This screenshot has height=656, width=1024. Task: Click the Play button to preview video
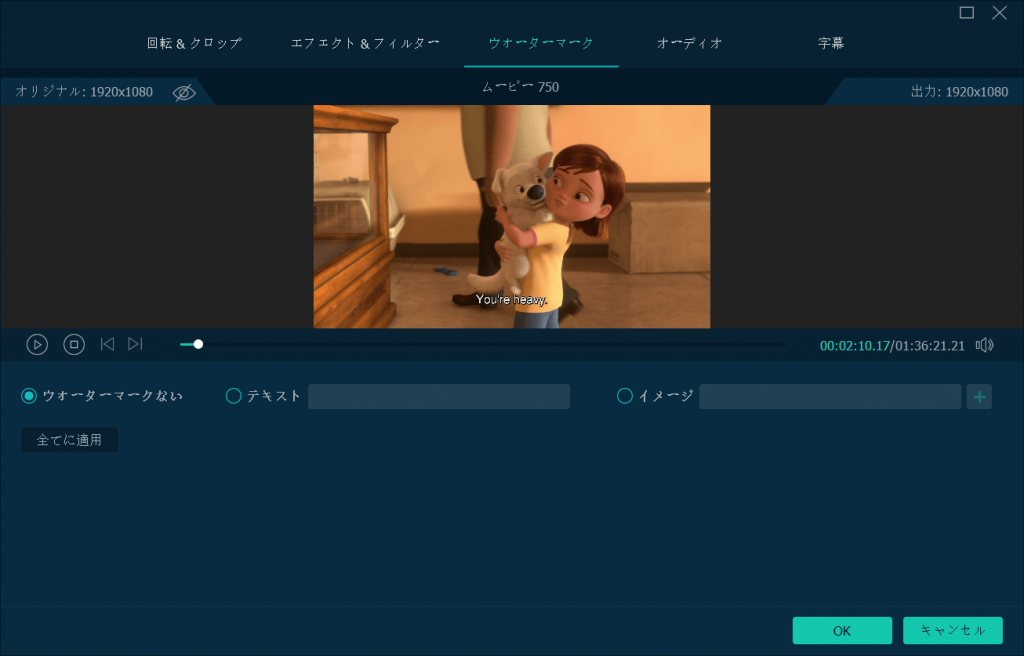tap(37, 344)
